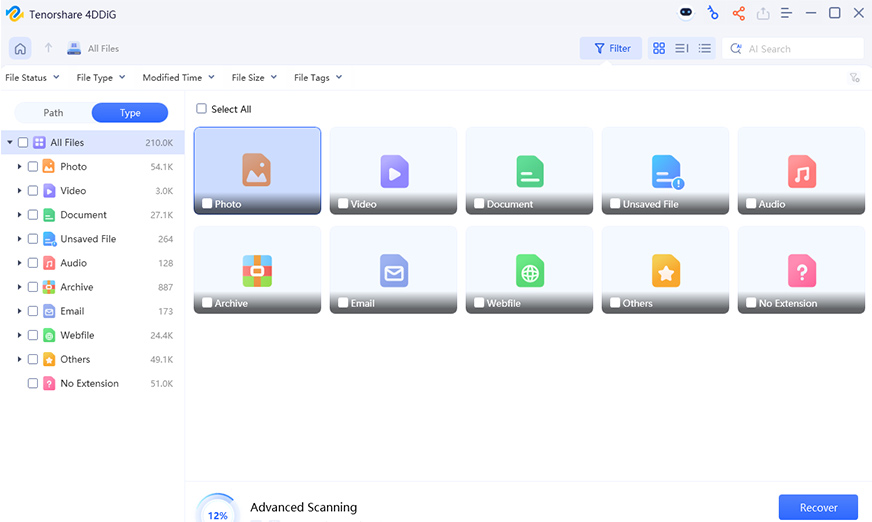Check the Document checkbox in sidebar tree
Image resolution: width=872 pixels, height=522 pixels.
(x=33, y=215)
